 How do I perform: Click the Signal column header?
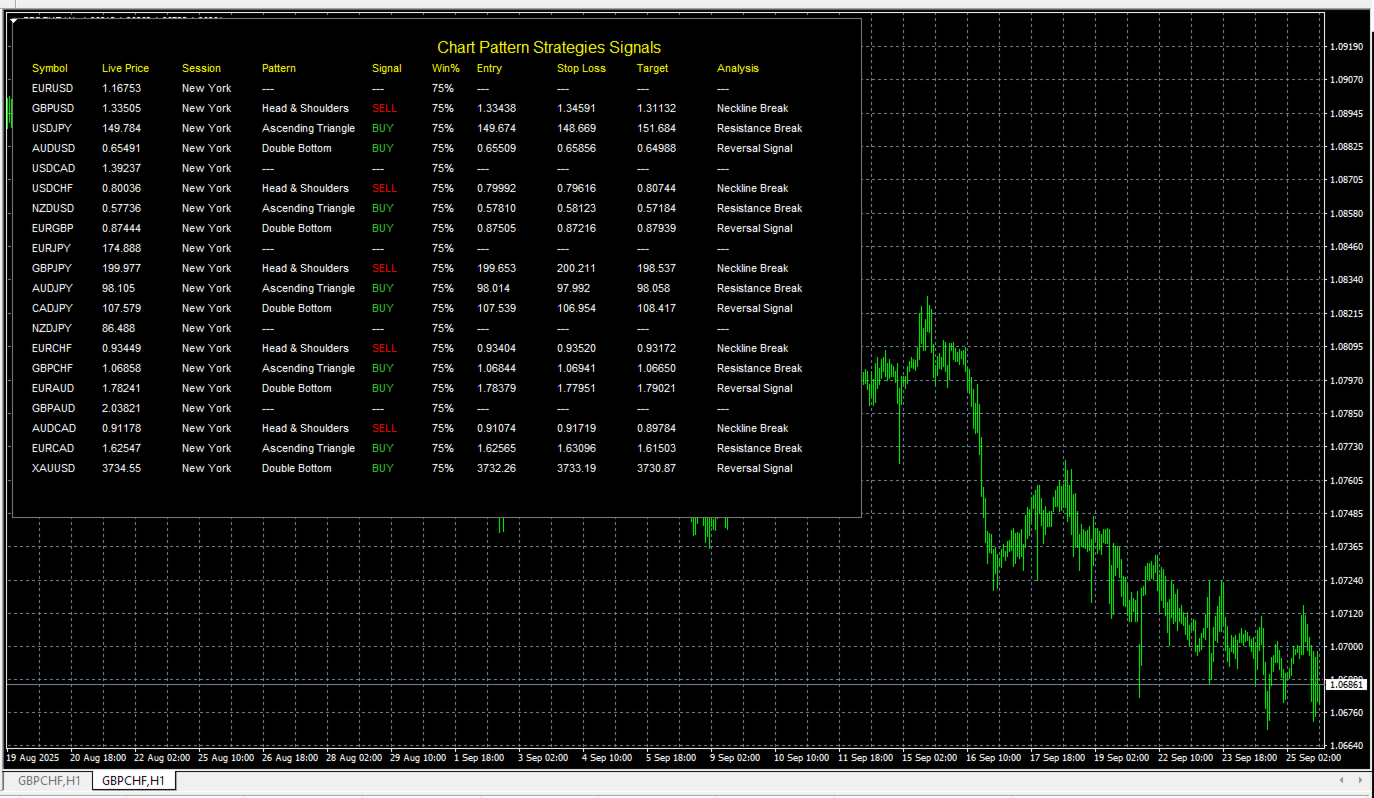click(x=387, y=68)
